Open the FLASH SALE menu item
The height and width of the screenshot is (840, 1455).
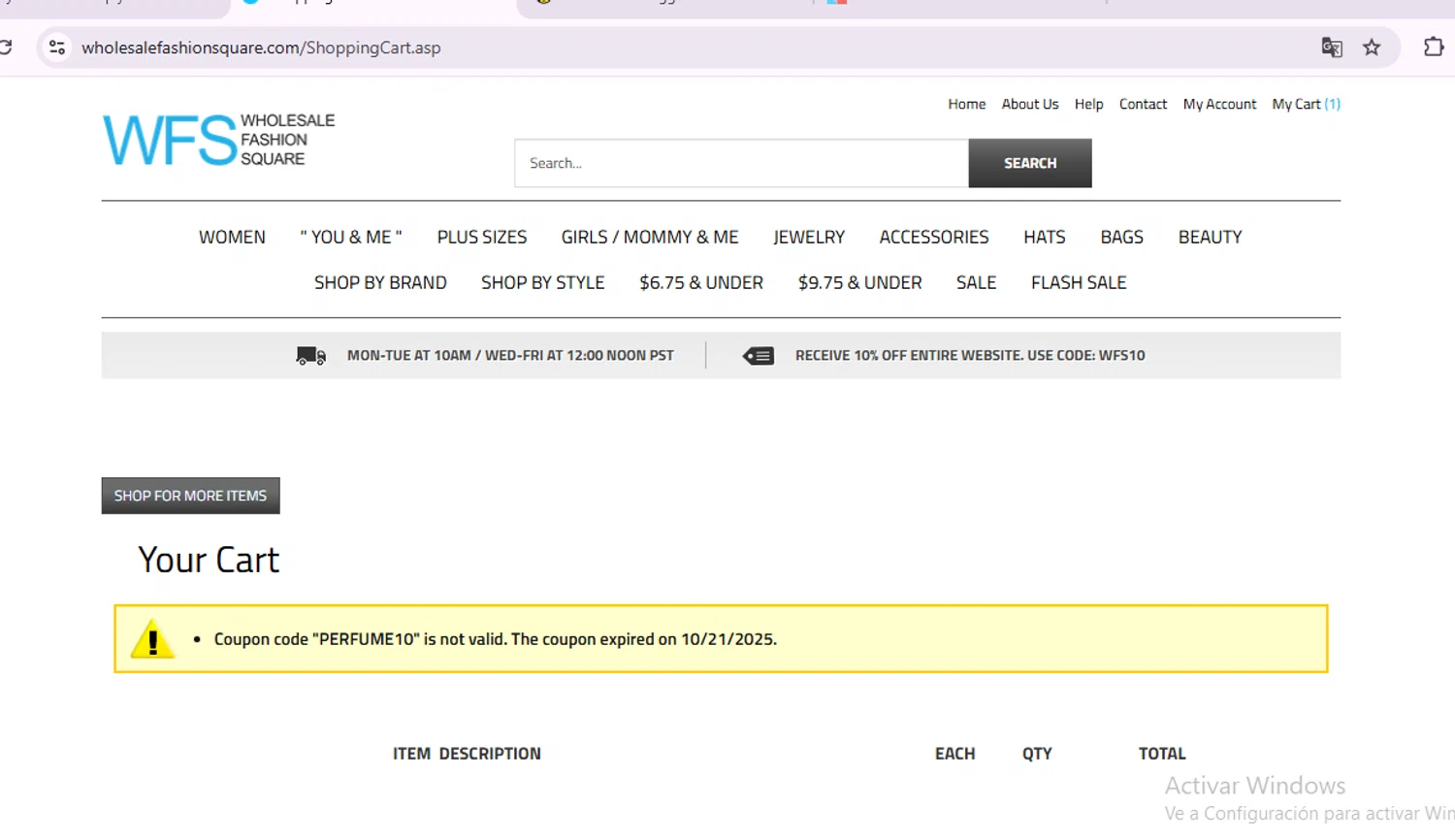point(1079,282)
